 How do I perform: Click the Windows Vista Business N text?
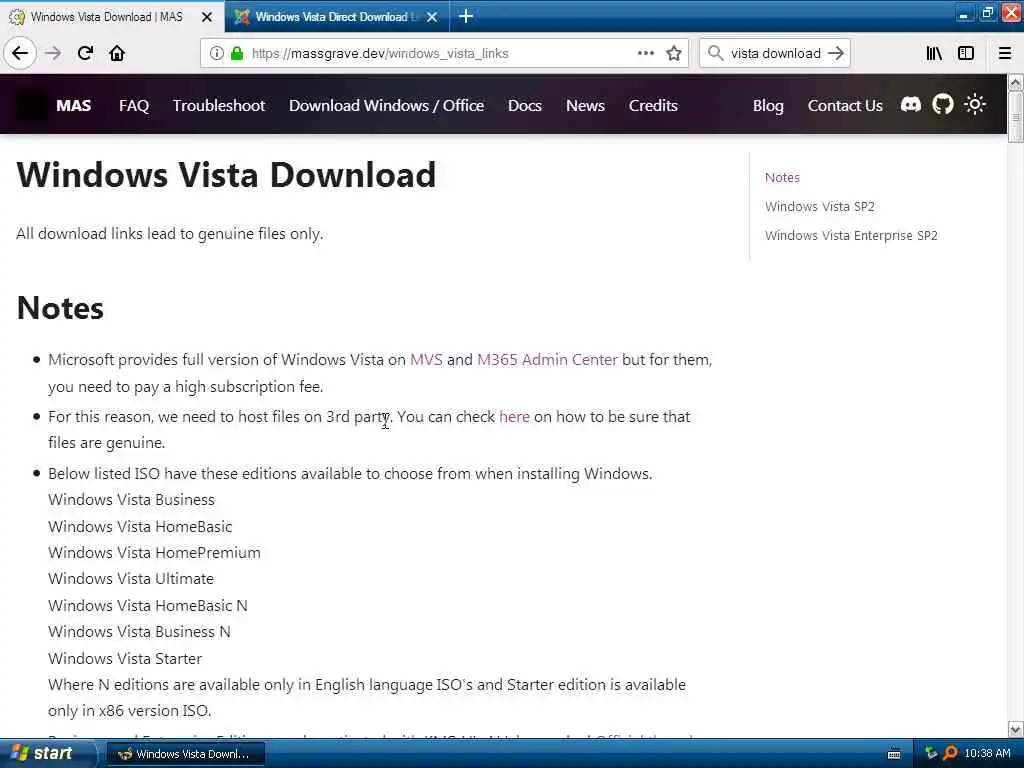click(139, 632)
